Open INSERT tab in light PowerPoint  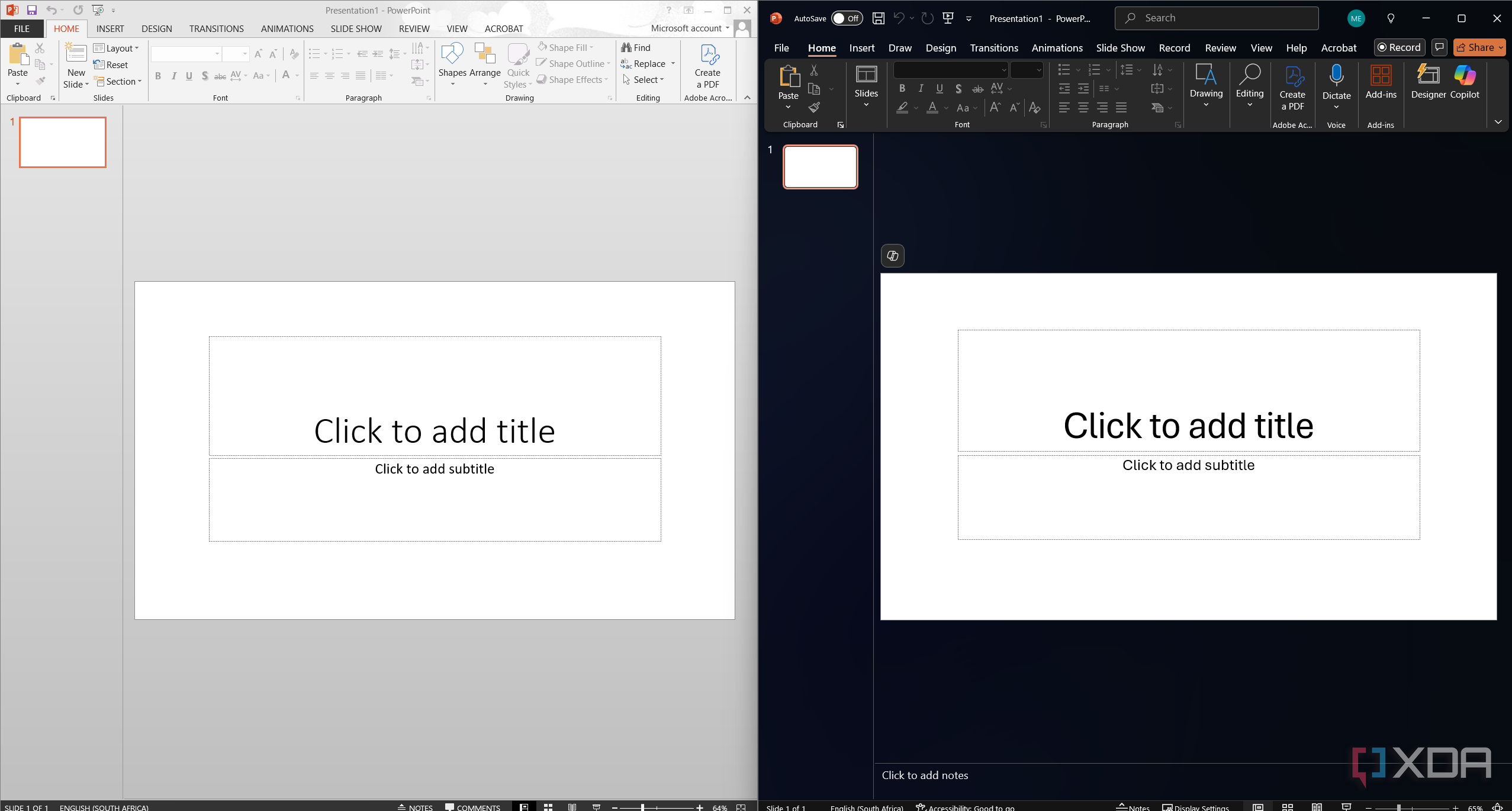point(110,28)
